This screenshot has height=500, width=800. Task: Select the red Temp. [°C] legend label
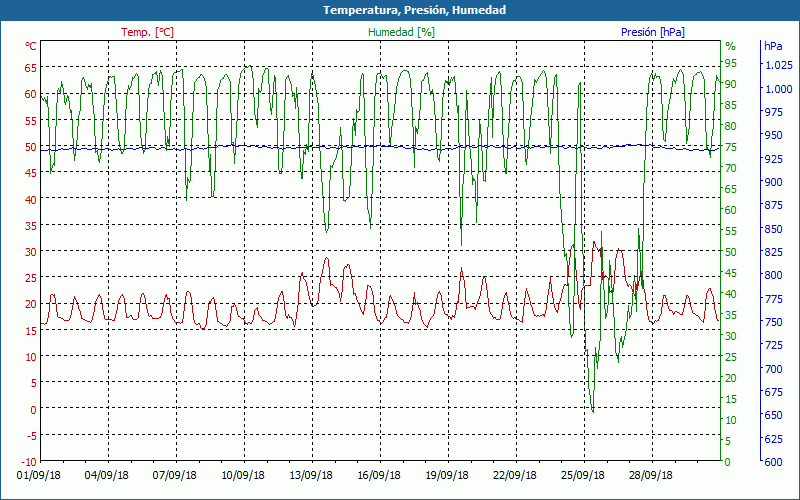147,32
